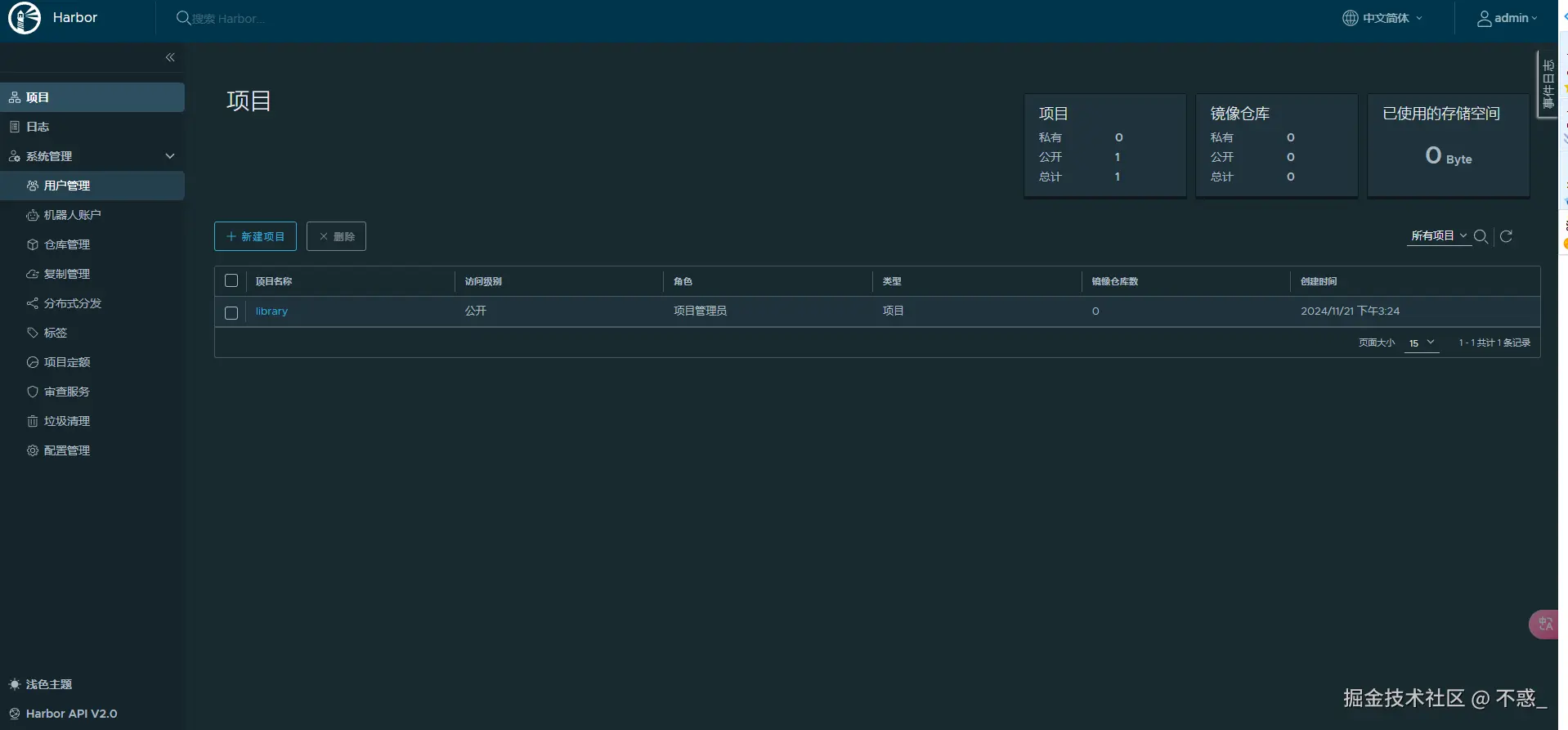The width and height of the screenshot is (1568, 730).
Task: Open the 项目 sidebar menu item
Action: point(92,97)
